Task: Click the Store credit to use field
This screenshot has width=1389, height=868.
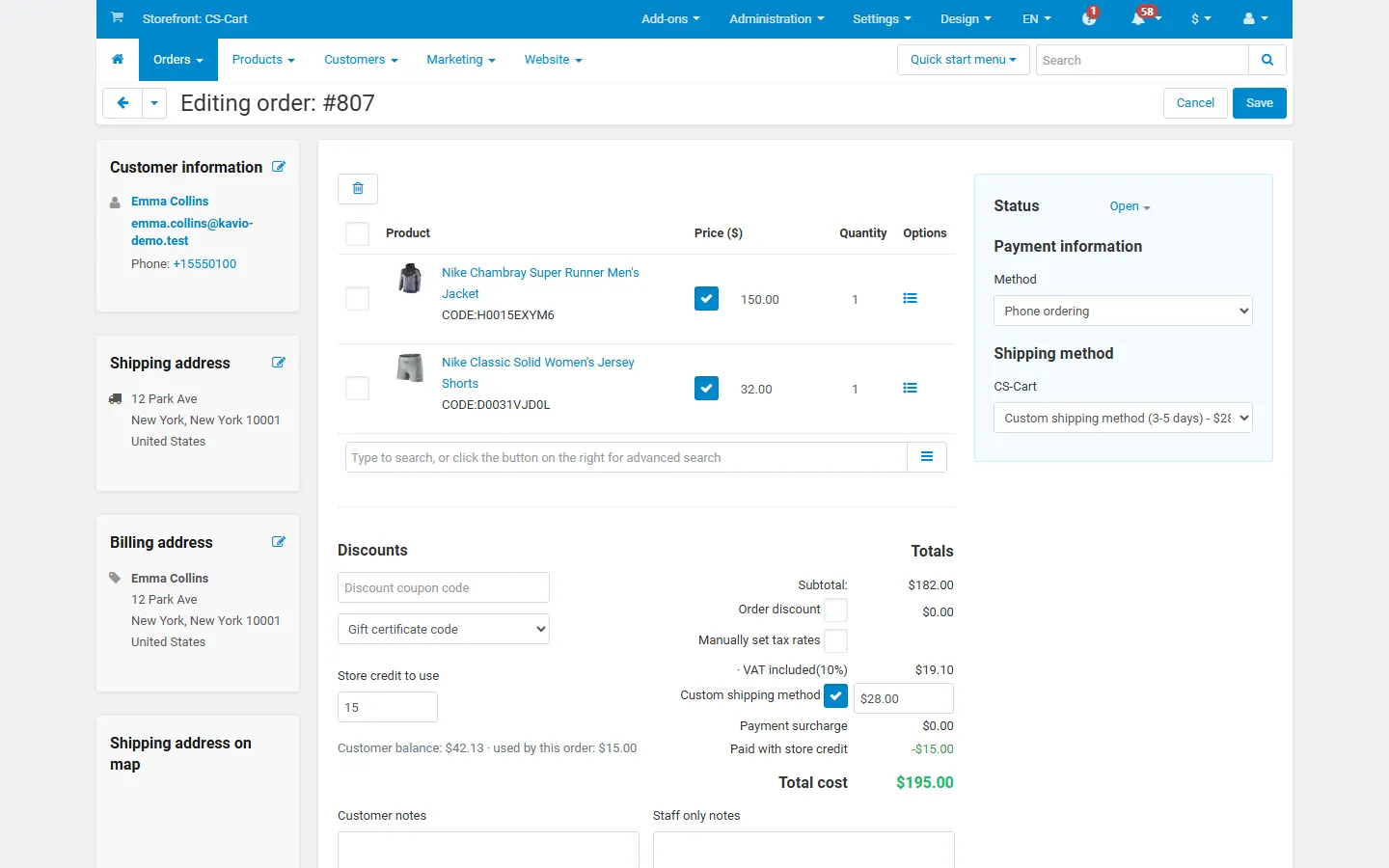Action: coord(388,707)
